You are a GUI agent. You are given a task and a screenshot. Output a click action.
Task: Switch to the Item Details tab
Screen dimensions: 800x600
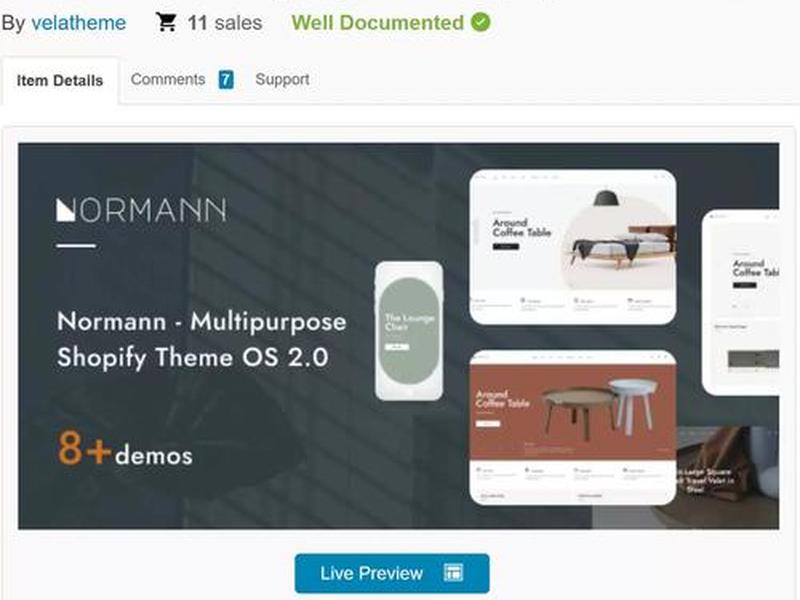[60, 81]
